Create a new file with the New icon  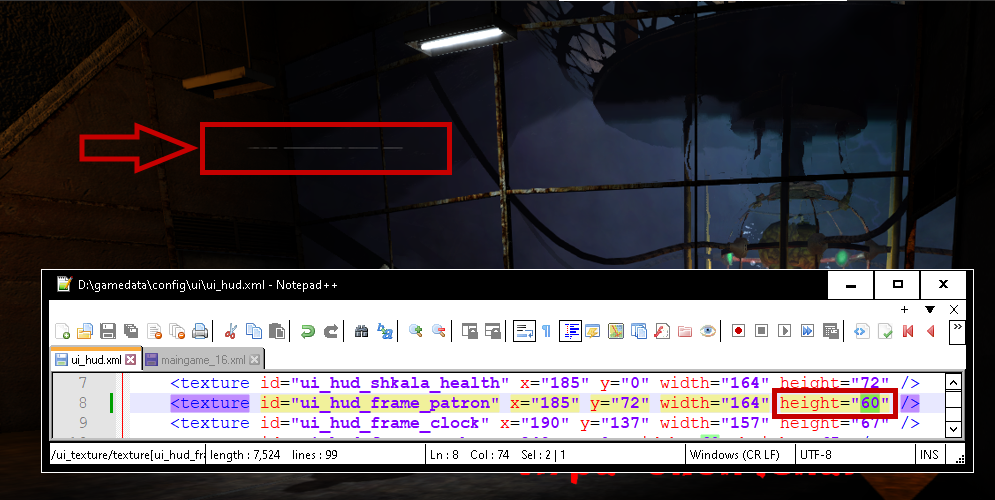pos(62,331)
